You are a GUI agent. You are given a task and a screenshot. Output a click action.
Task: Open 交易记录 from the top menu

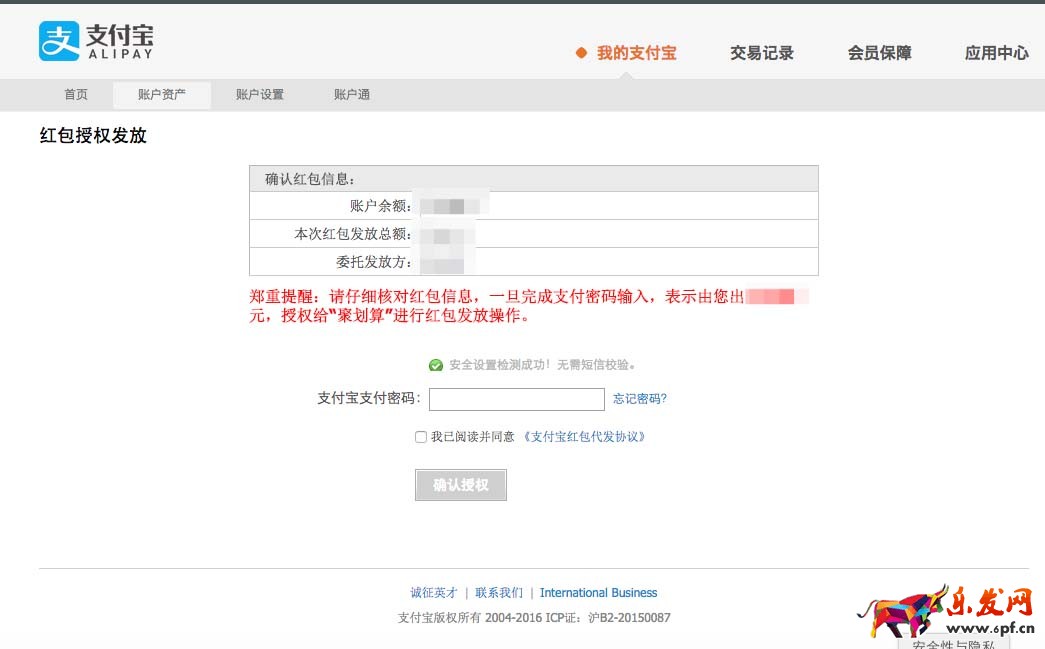tap(762, 52)
